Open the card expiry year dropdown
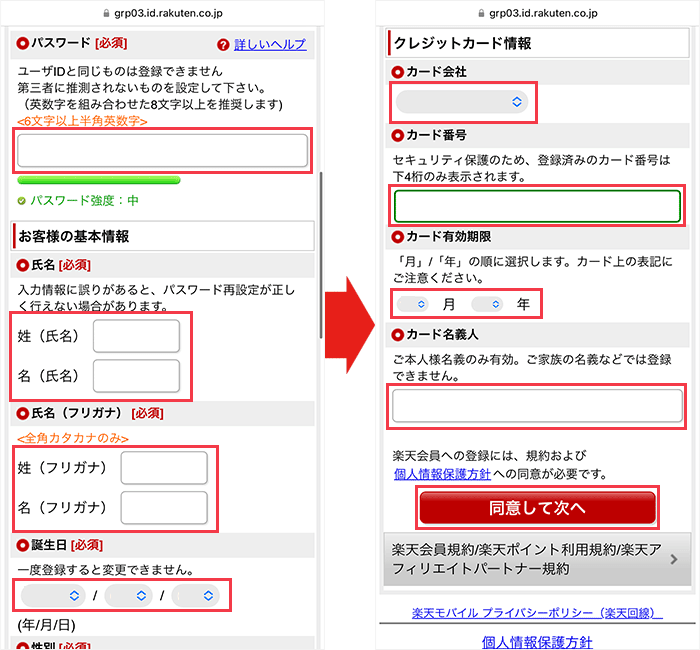Viewport: 700px width, 650px height. pos(487,304)
